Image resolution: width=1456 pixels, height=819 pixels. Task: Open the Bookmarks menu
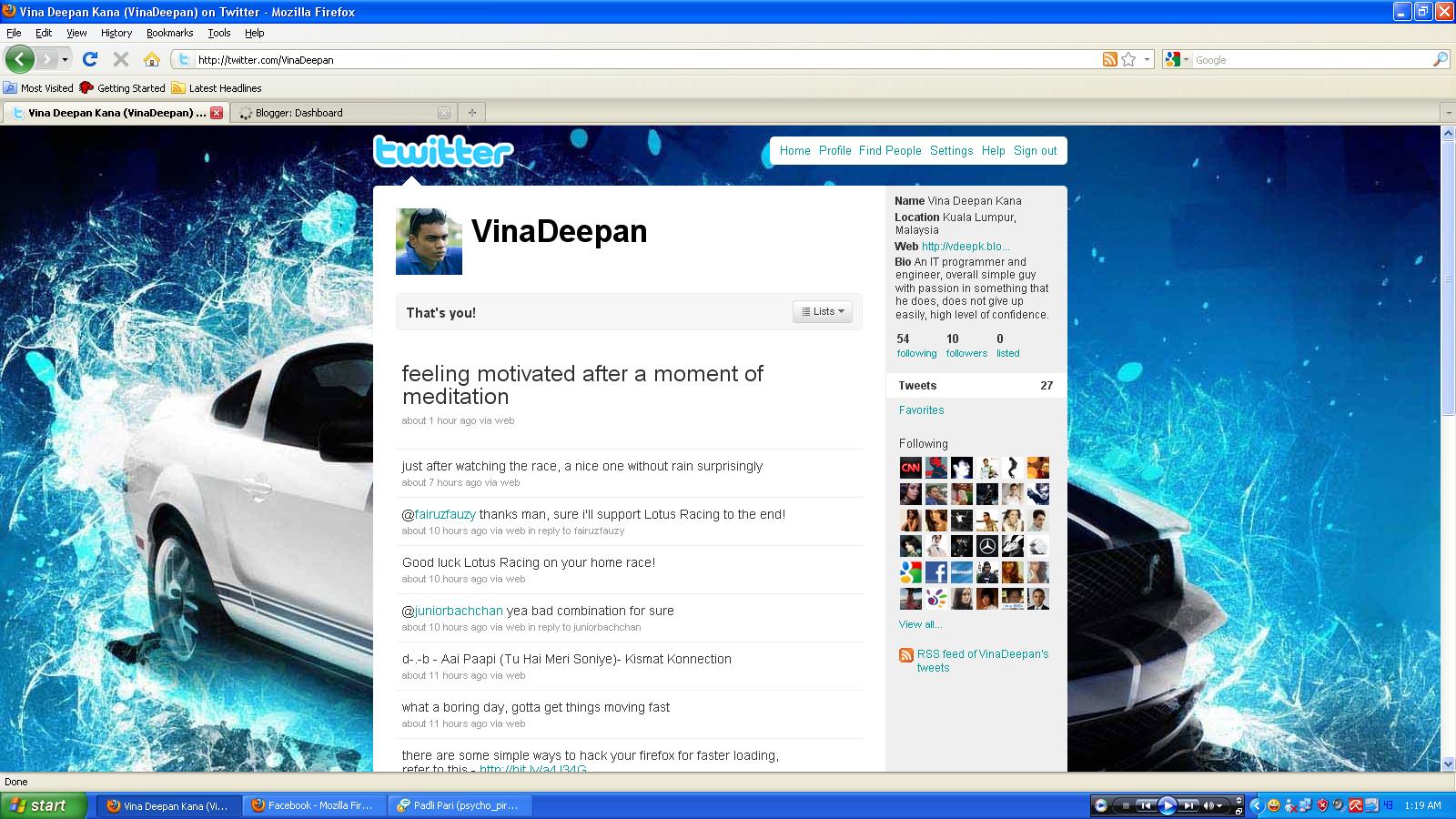pyautogui.click(x=169, y=33)
